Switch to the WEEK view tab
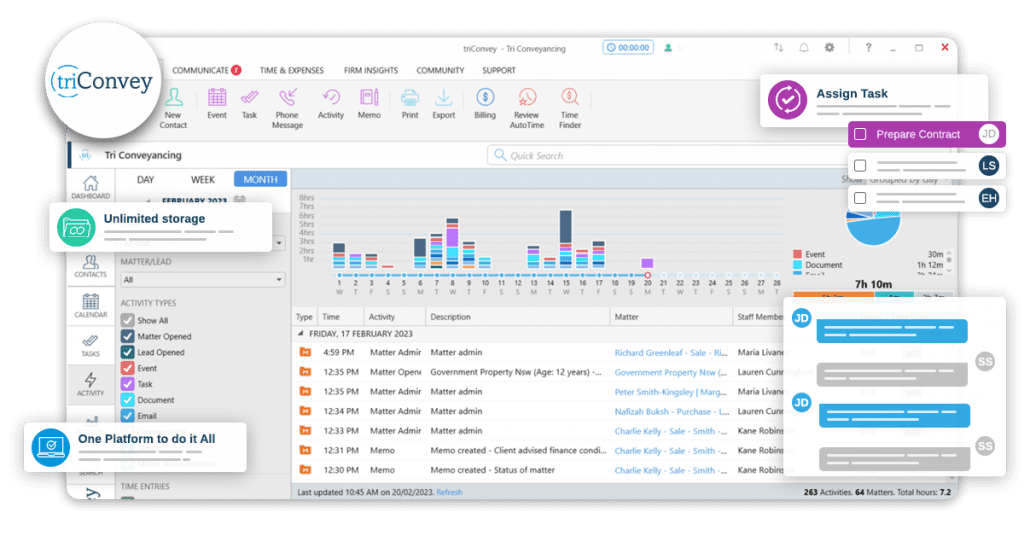This screenshot has width=1024, height=536. (203, 179)
